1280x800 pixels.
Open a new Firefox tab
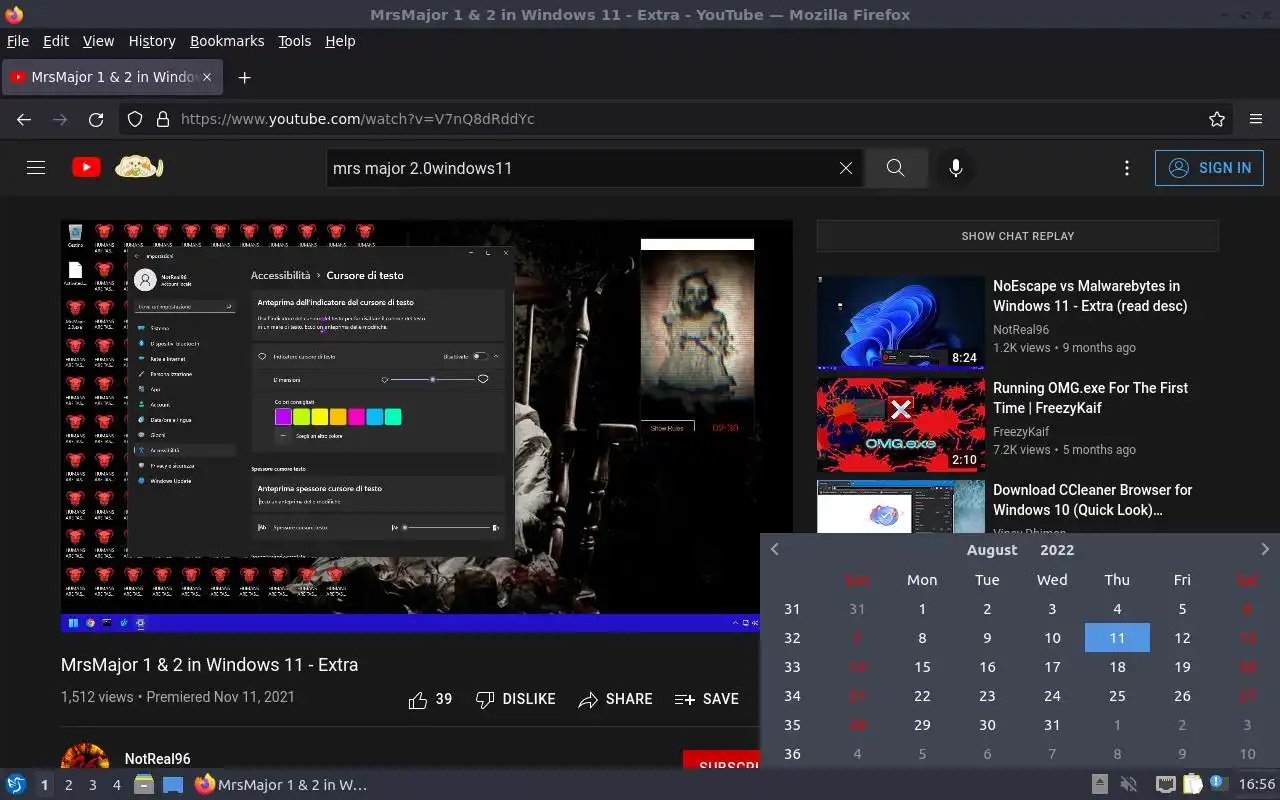[x=244, y=77]
